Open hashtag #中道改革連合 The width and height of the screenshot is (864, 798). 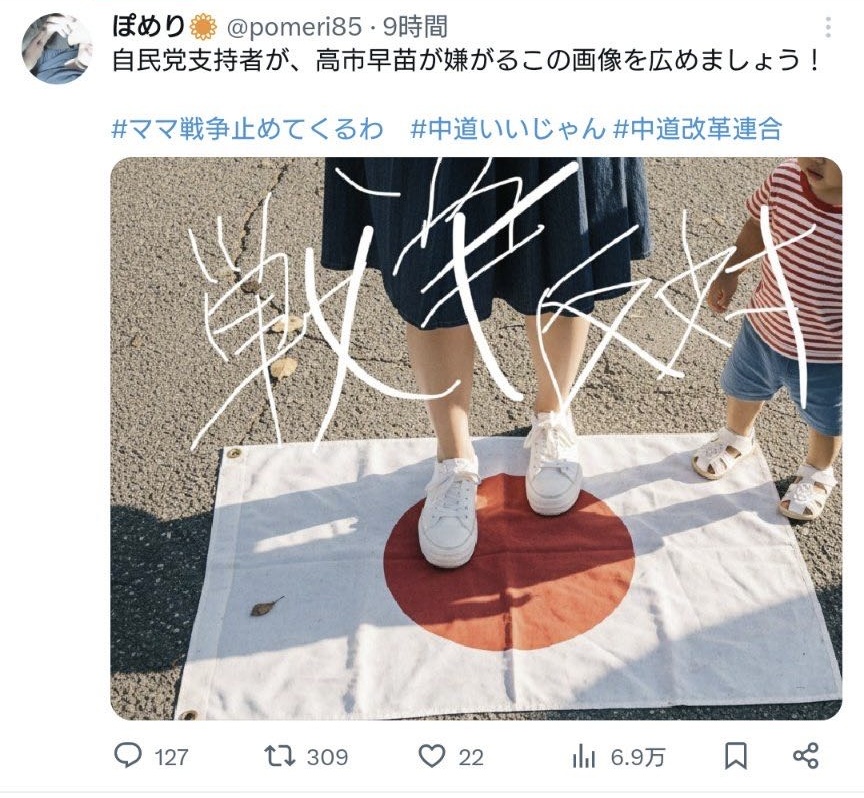pyautogui.click(x=698, y=130)
